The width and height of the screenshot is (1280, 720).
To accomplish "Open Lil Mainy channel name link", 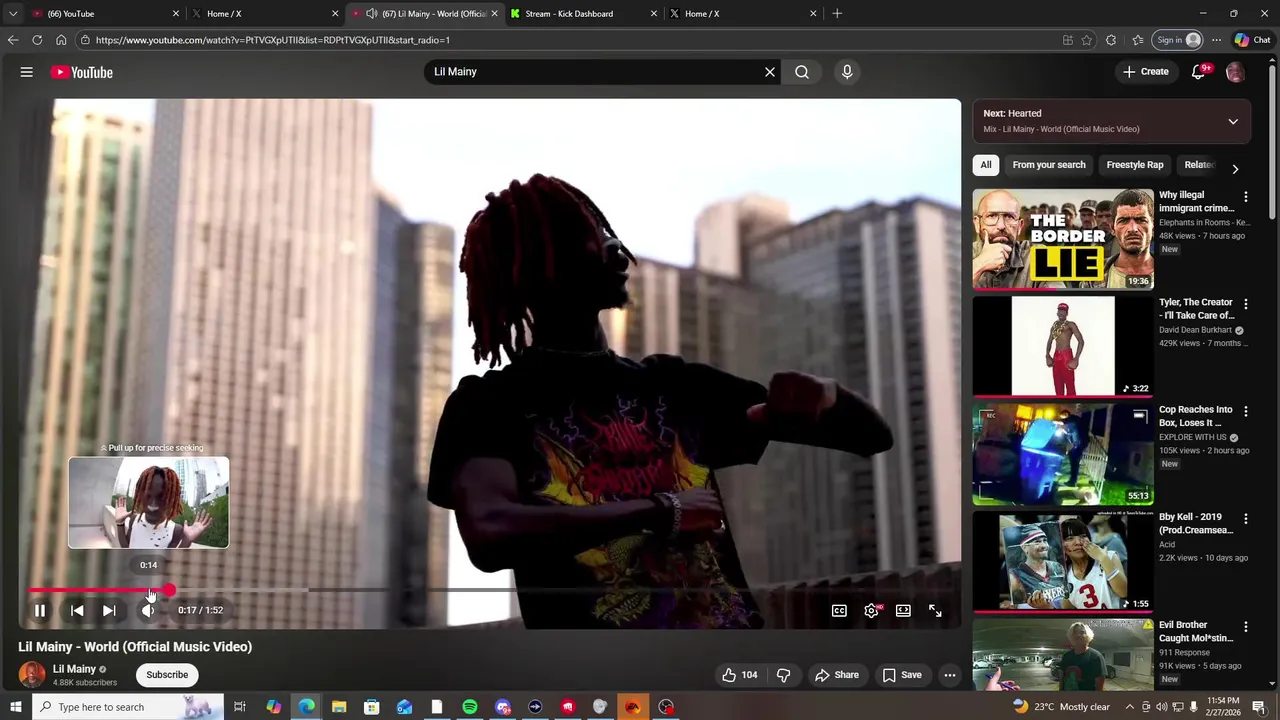I will click(74, 669).
